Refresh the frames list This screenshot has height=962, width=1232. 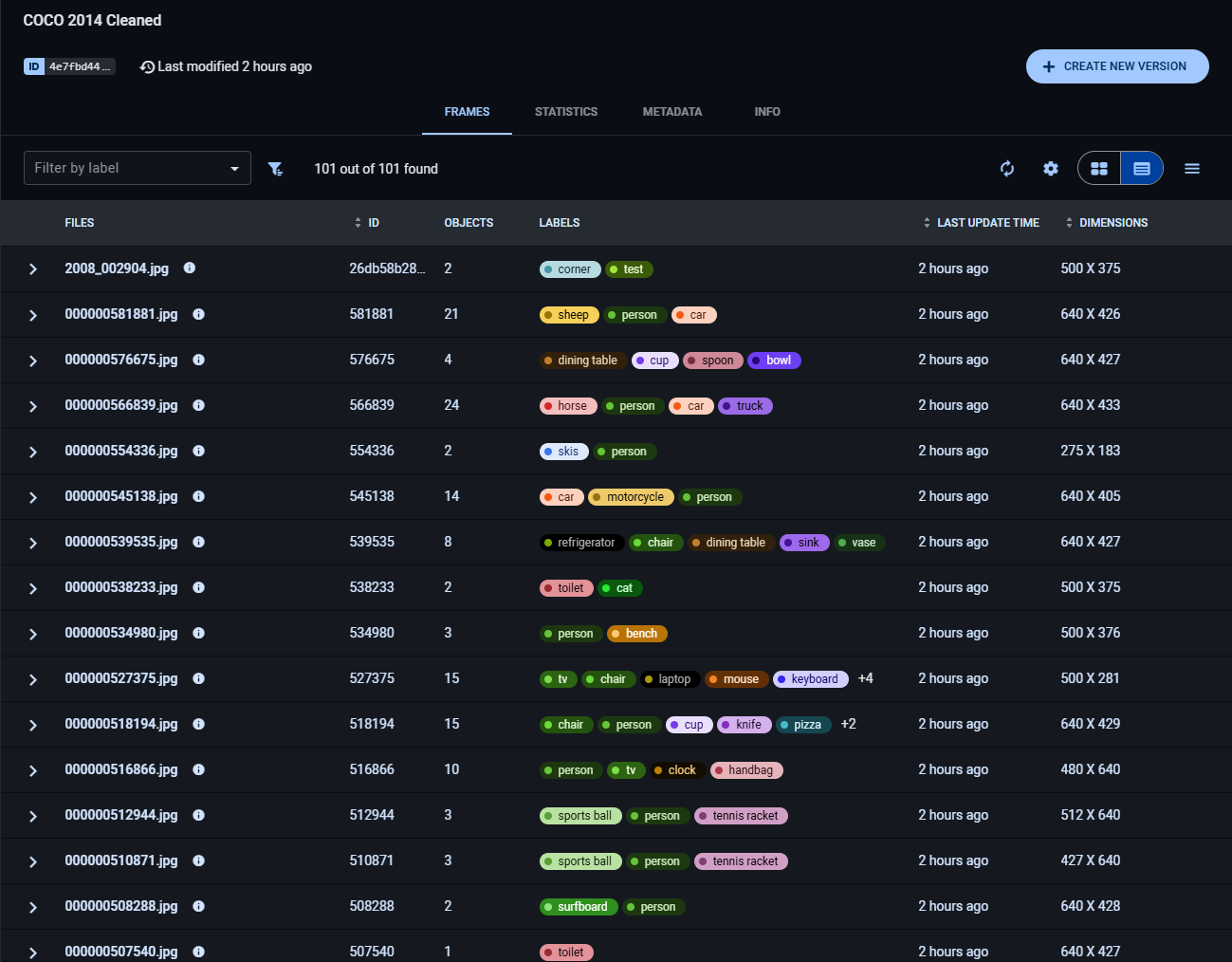click(x=1007, y=168)
